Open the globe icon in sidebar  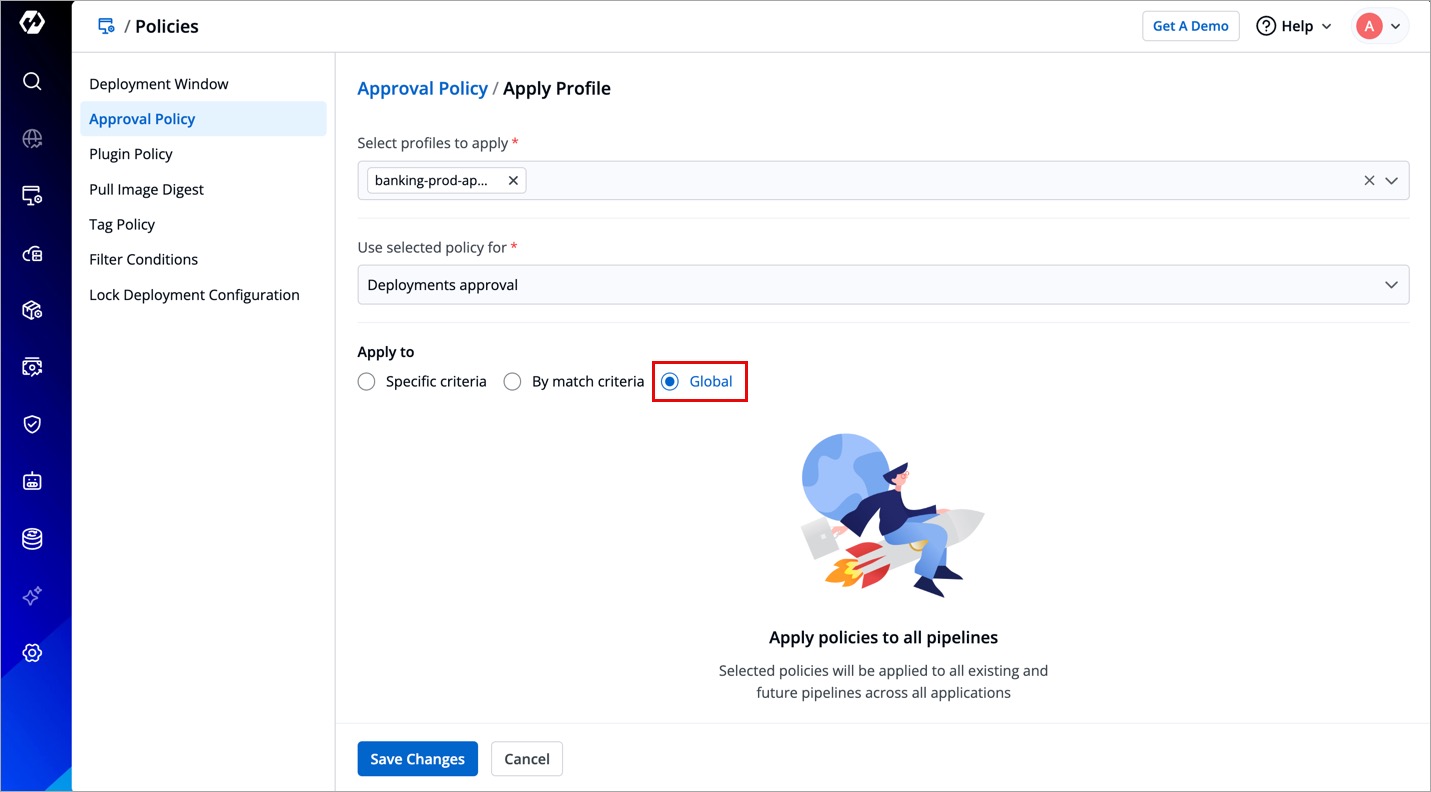pyautogui.click(x=32, y=139)
